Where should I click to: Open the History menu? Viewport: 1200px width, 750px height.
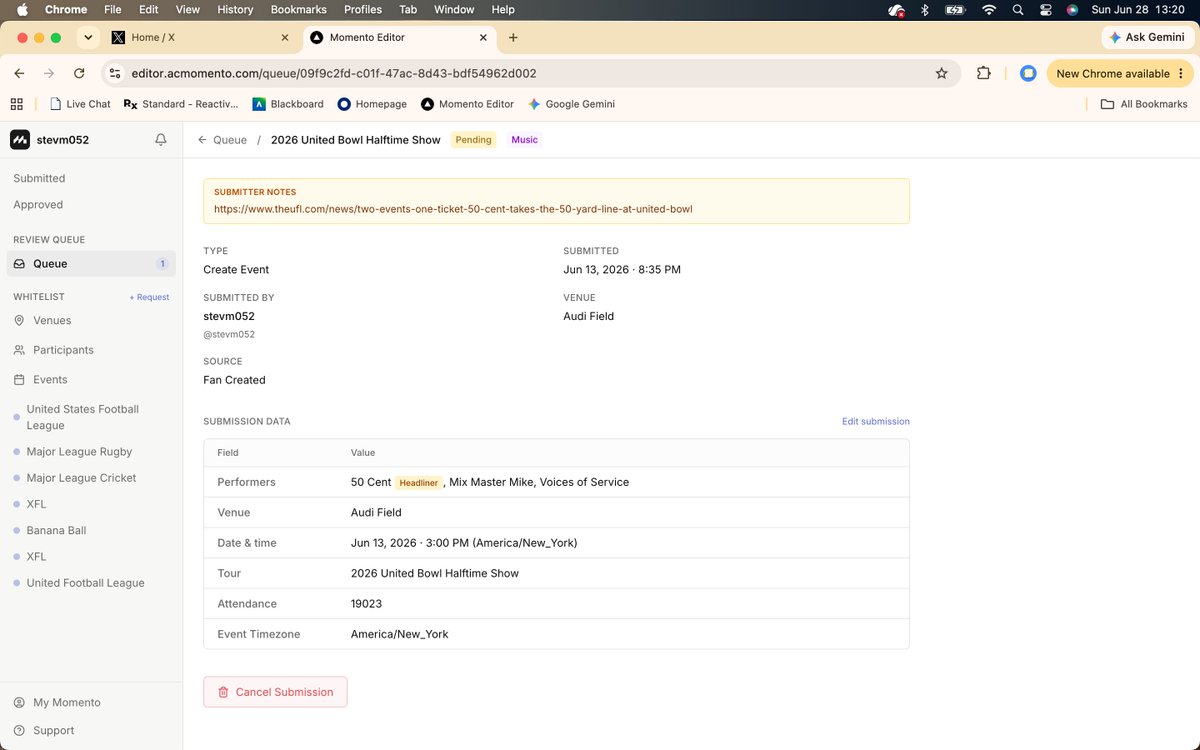tap(235, 9)
